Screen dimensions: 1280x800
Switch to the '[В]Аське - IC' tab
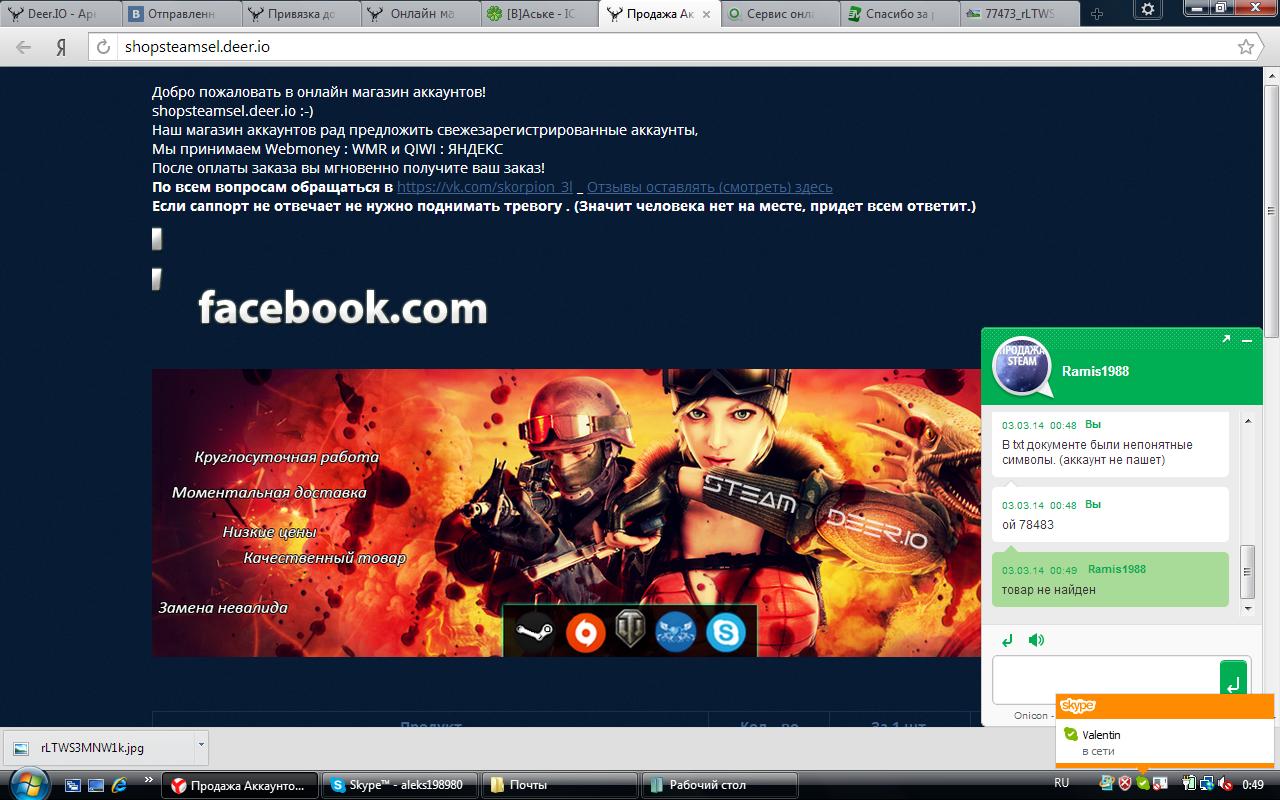(x=540, y=14)
